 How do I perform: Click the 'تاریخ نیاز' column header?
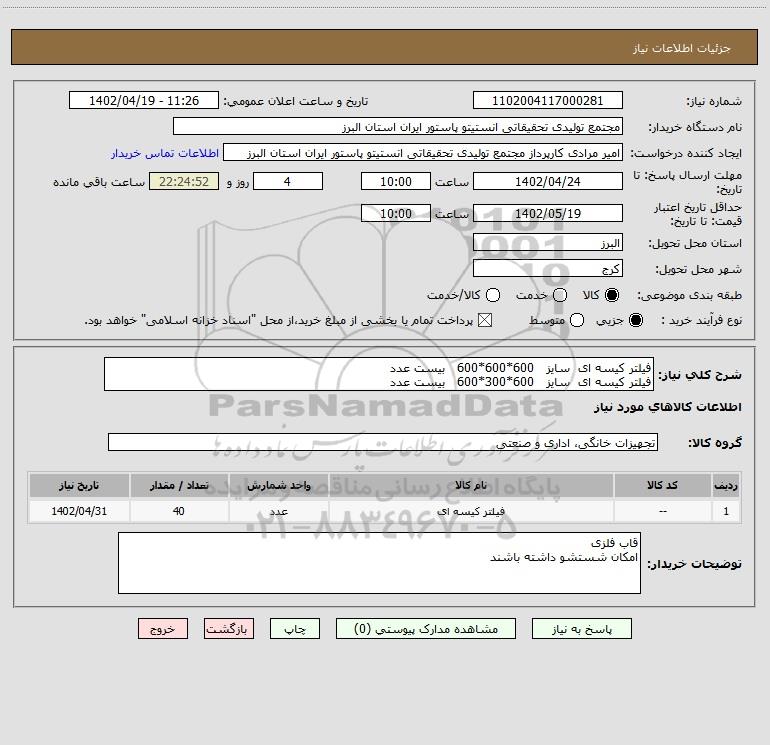(x=79, y=485)
